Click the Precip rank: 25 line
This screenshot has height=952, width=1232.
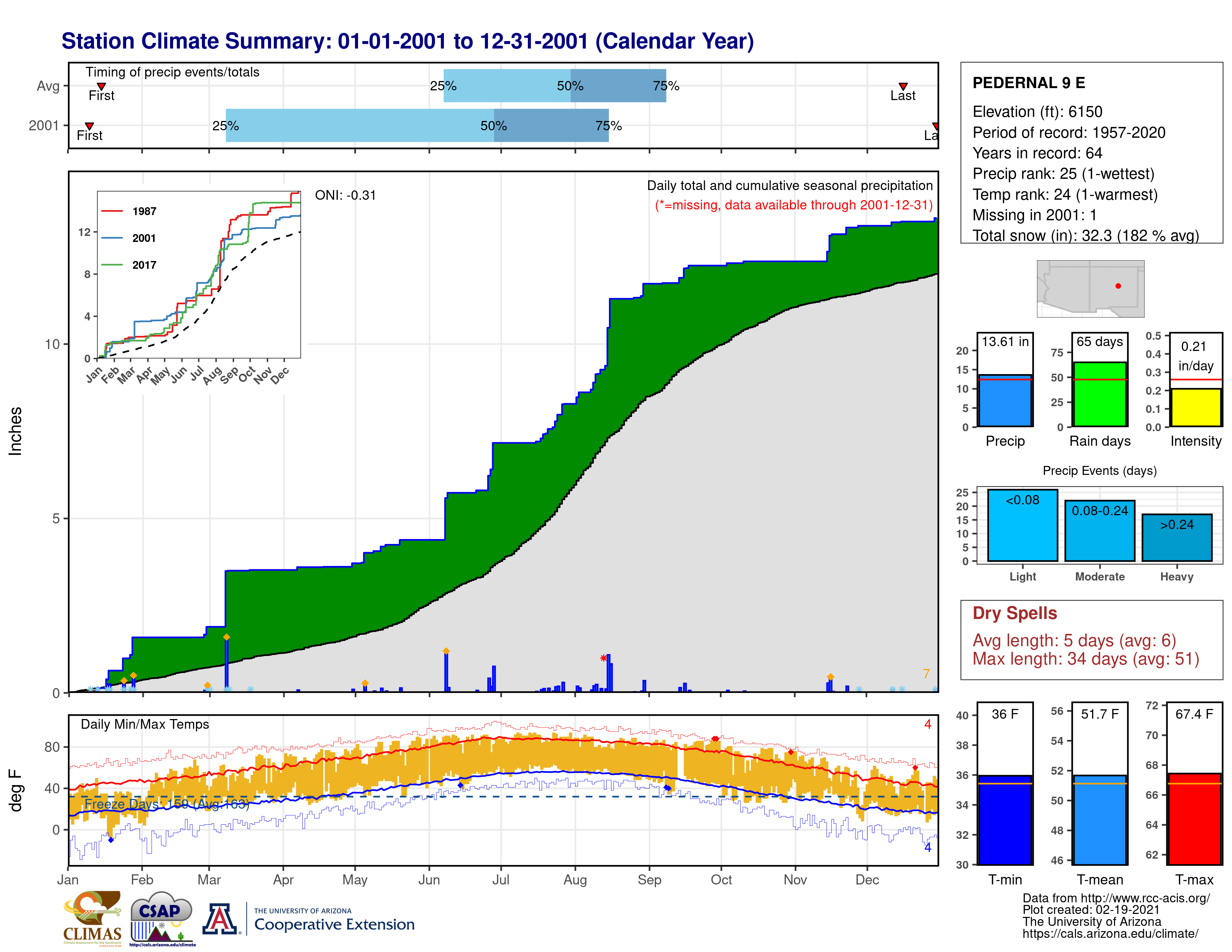(1063, 174)
